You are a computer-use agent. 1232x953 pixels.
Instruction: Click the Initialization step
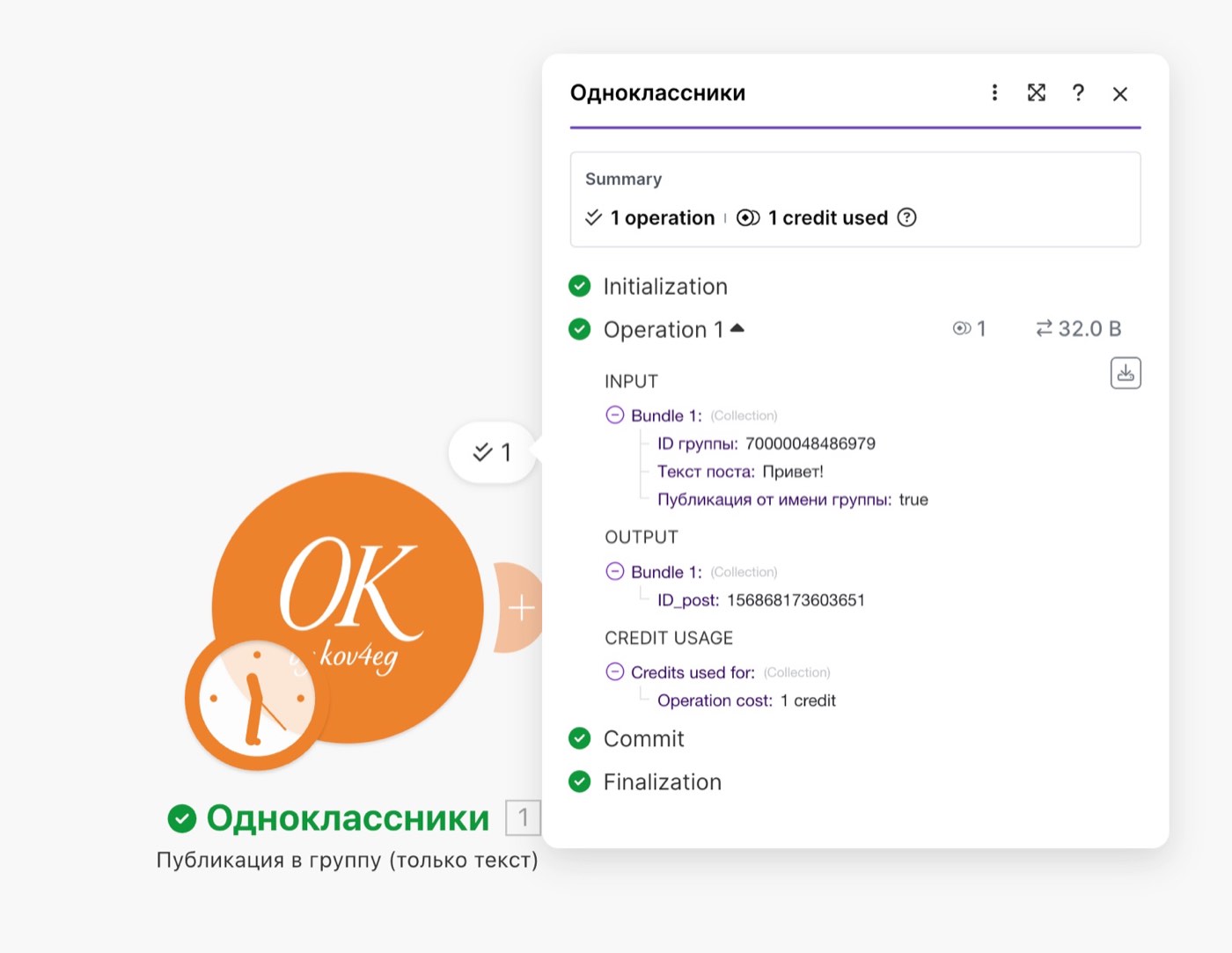pyautogui.click(x=665, y=286)
